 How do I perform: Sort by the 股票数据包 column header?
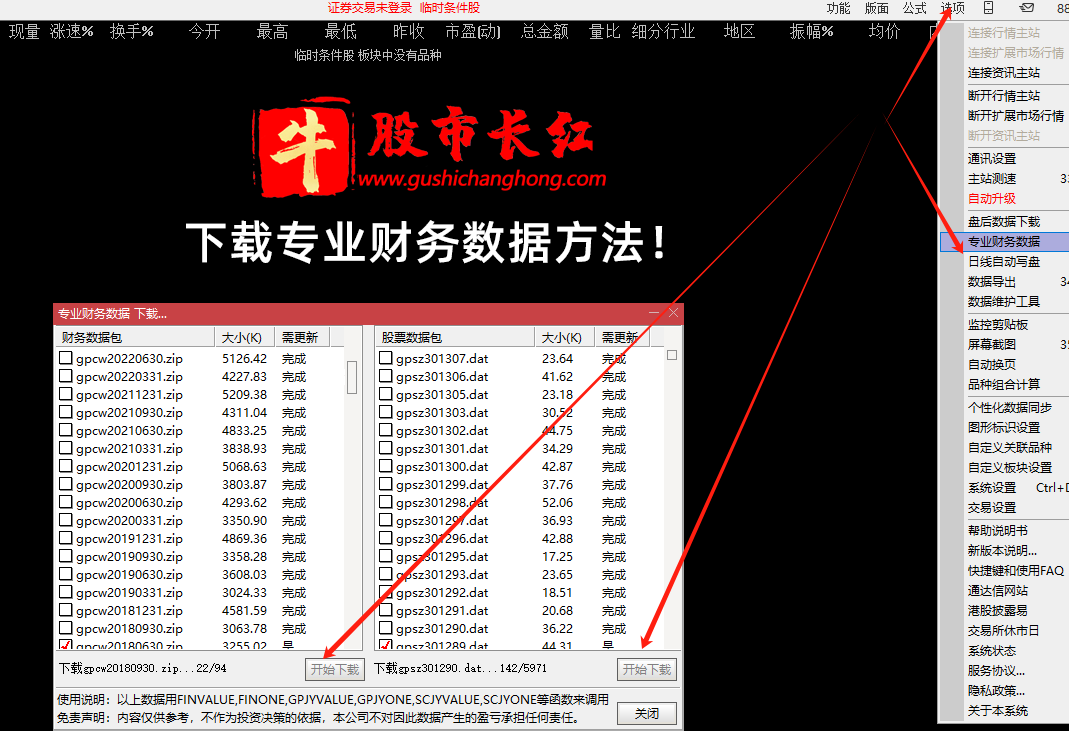point(455,337)
